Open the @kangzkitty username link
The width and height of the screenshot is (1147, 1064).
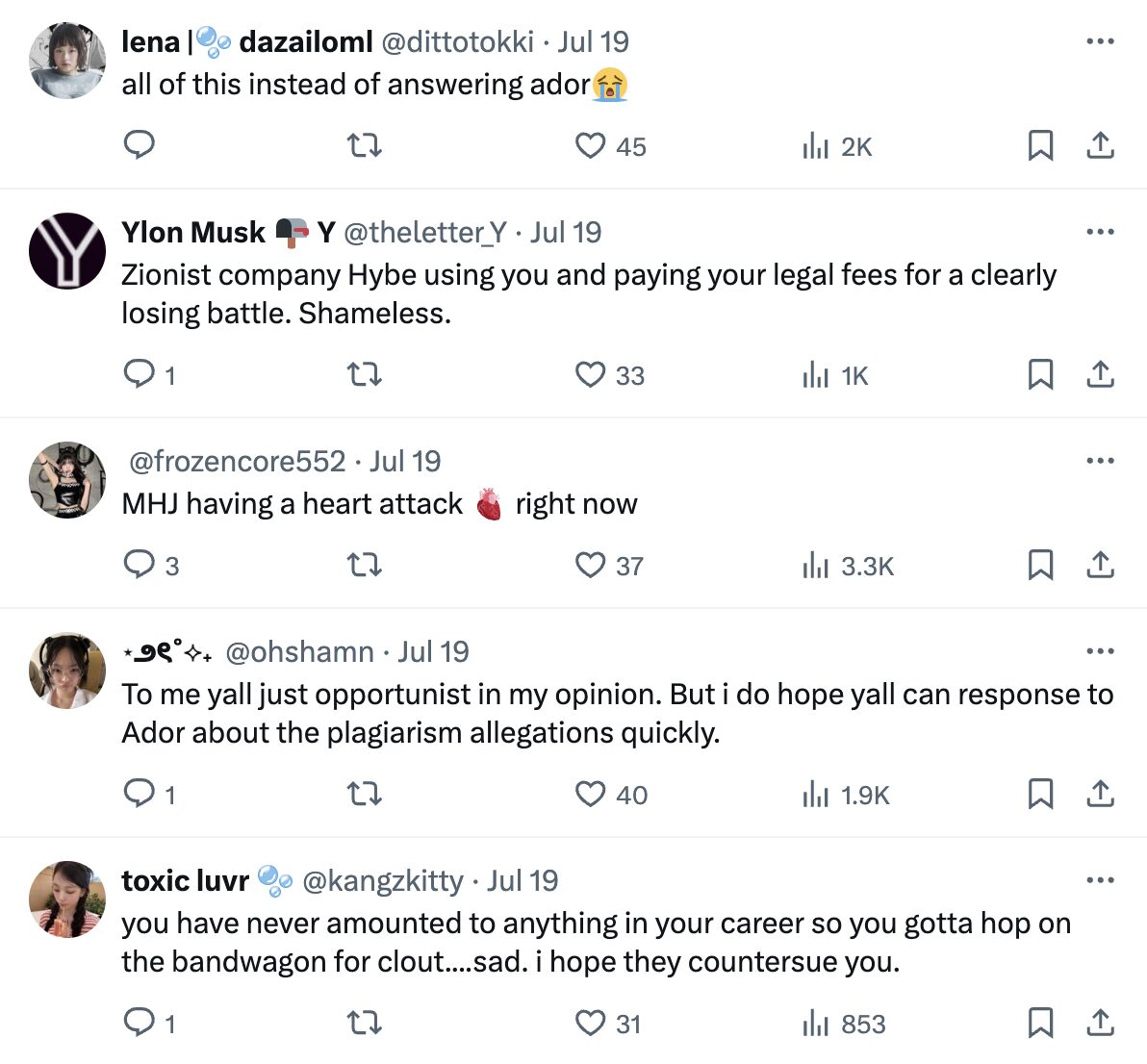[x=382, y=880]
